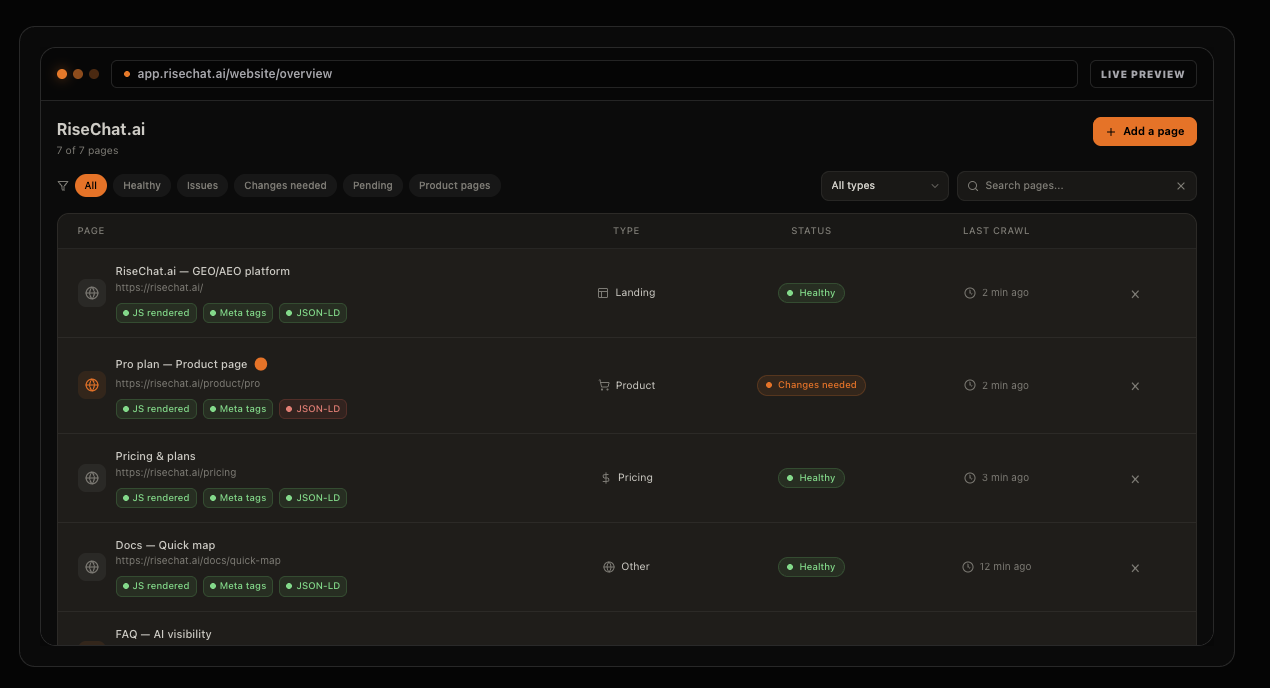The height and width of the screenshot is (688, 1270).
Task: Click globe icon of Docs Quick map row
Action: (92, 567)
